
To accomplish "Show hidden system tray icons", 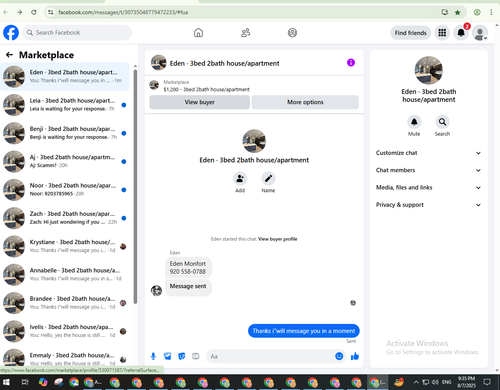I will 416,382.
